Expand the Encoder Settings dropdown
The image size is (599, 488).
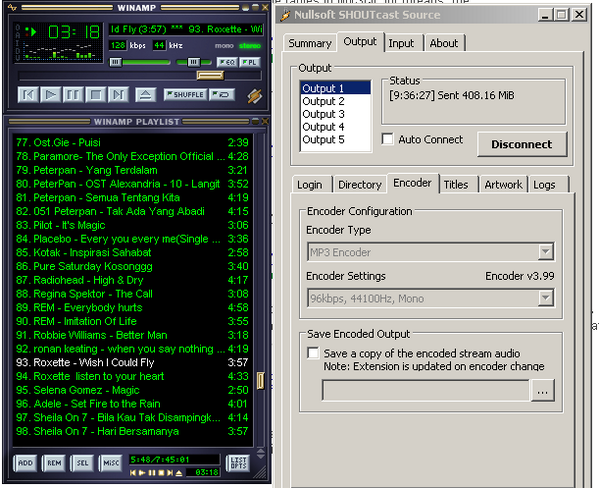546,298
